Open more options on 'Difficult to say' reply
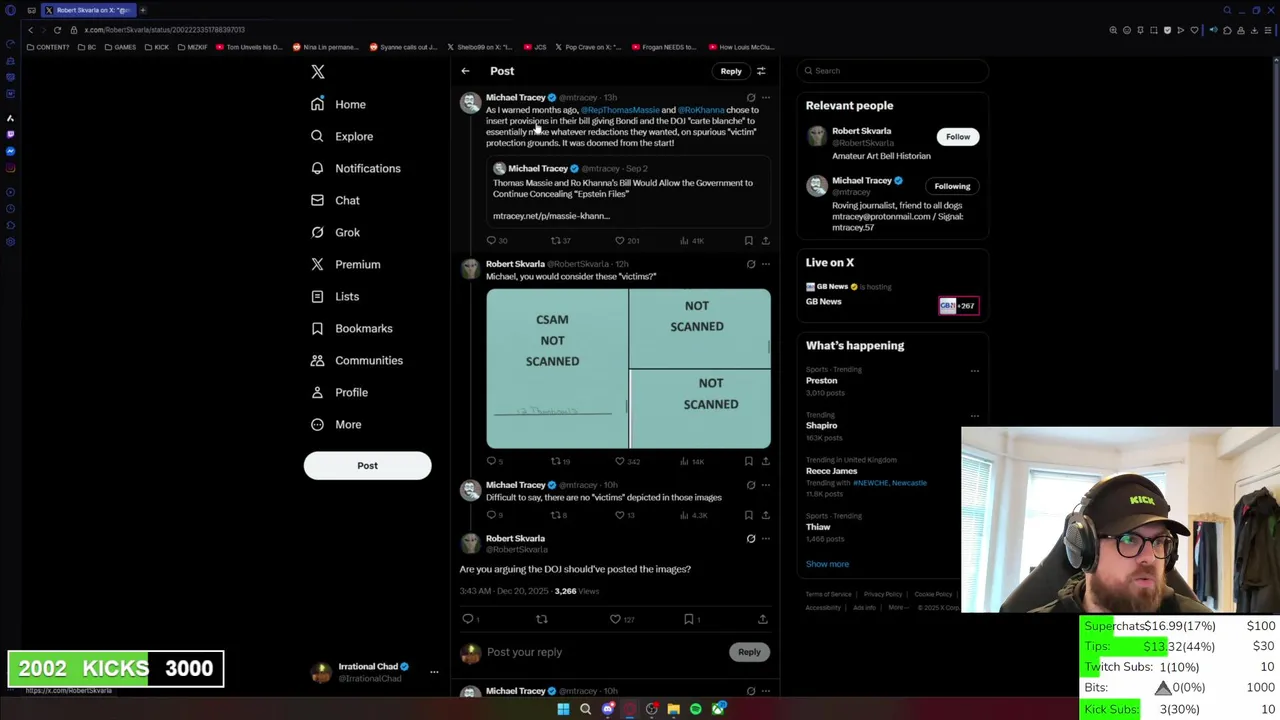Image resolution: width=1280 pixels, height=720 pixels. [766, 485]
